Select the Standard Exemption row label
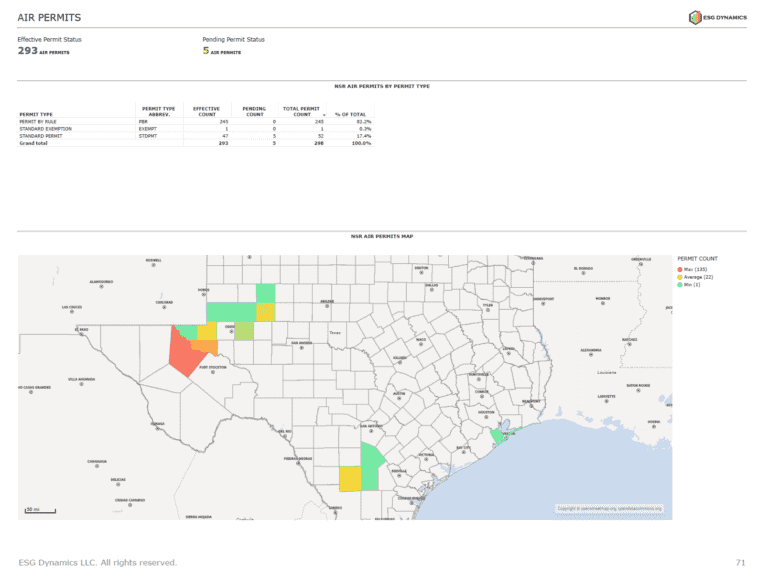 (x=46, y=129)
